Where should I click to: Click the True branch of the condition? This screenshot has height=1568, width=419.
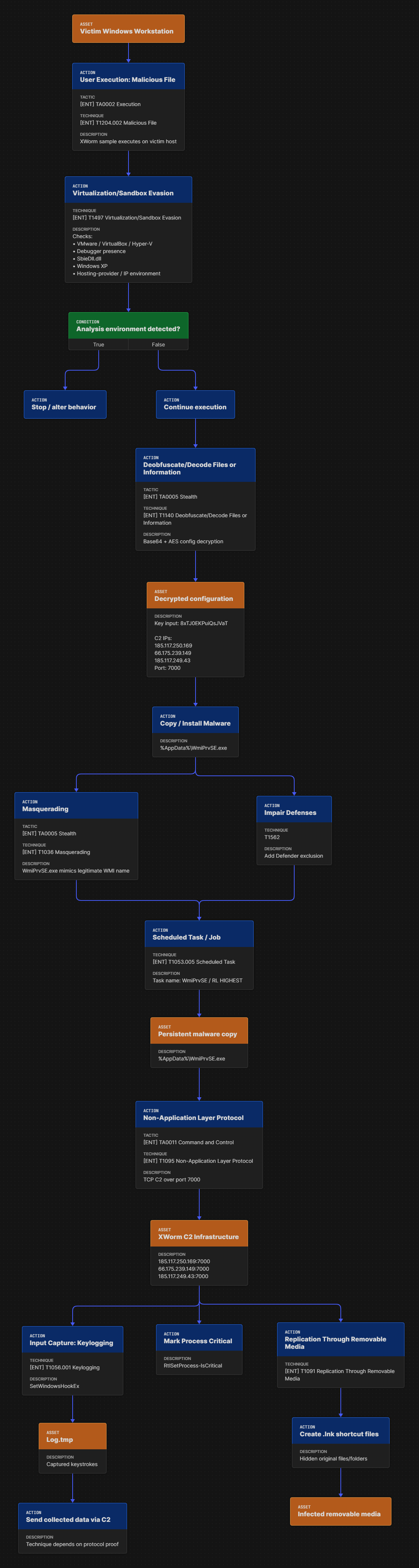(x=99, y=345)
